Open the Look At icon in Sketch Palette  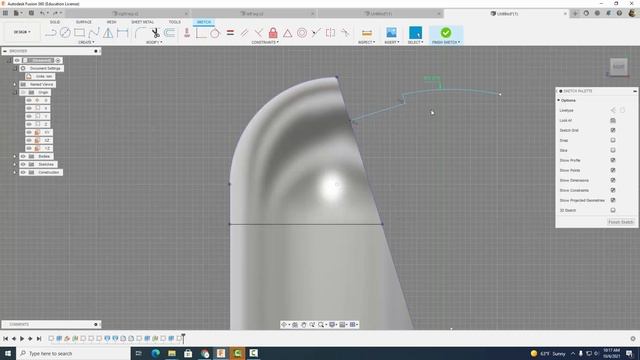pos(613,120)
